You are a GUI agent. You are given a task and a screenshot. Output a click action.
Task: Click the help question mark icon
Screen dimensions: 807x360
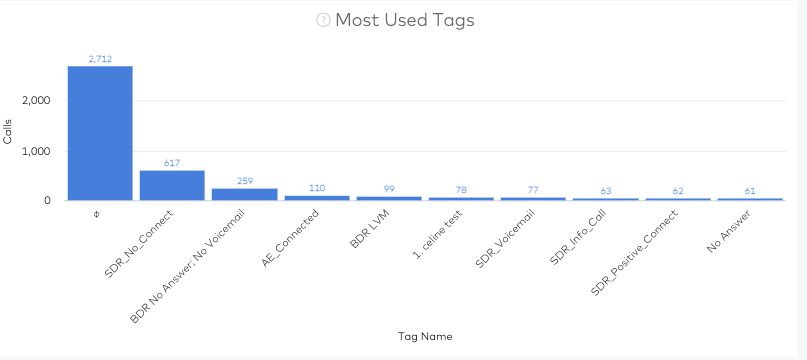tap(323, 21)
